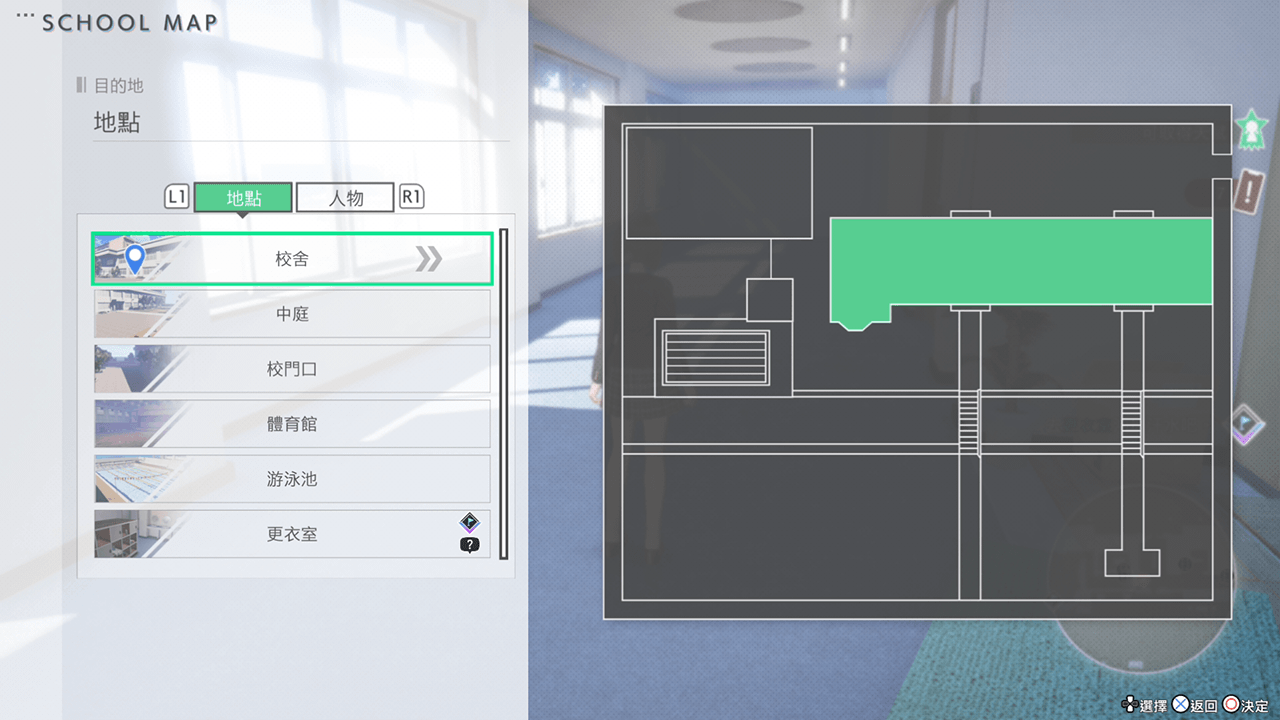Click the question mark badge on 更衣室

(x=469, y=545)
